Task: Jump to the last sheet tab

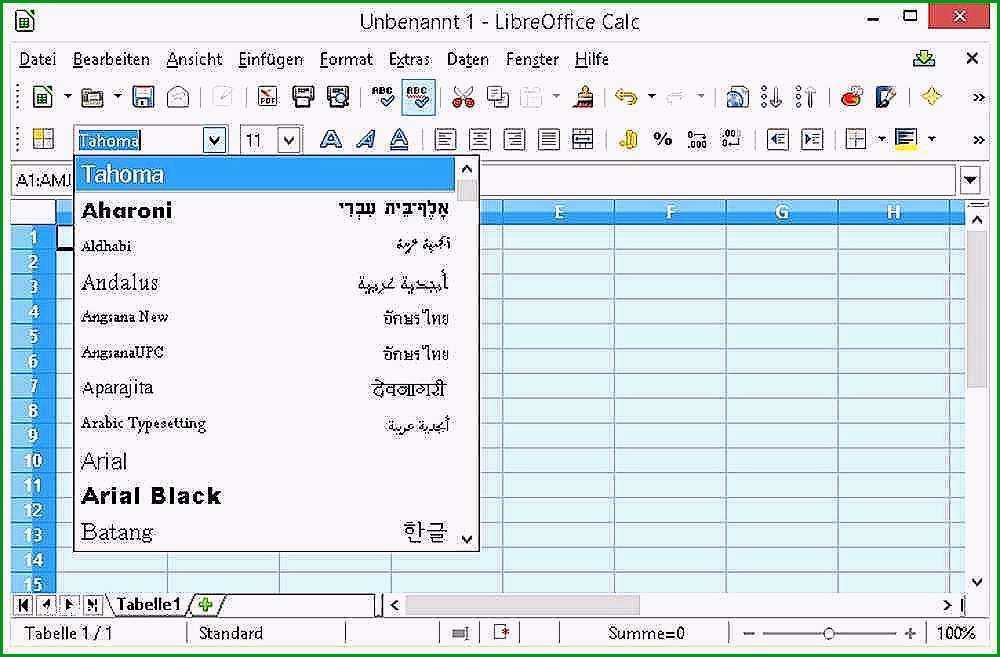Action: [93, 605]
